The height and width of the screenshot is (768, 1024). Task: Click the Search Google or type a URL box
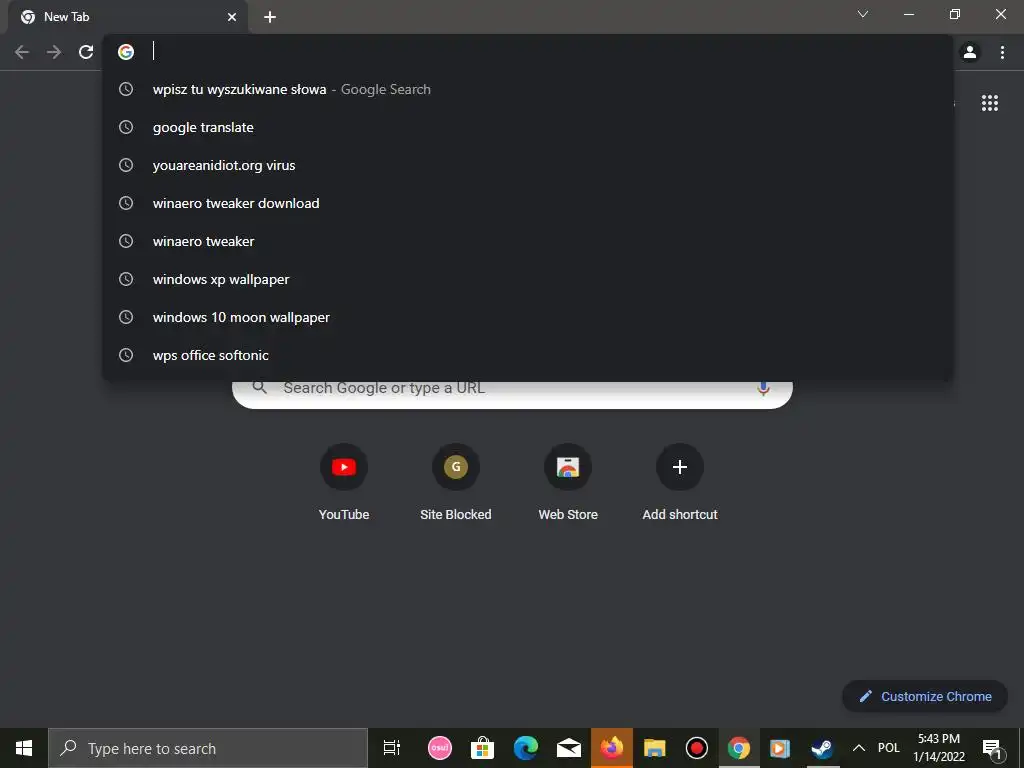(513, 393)
